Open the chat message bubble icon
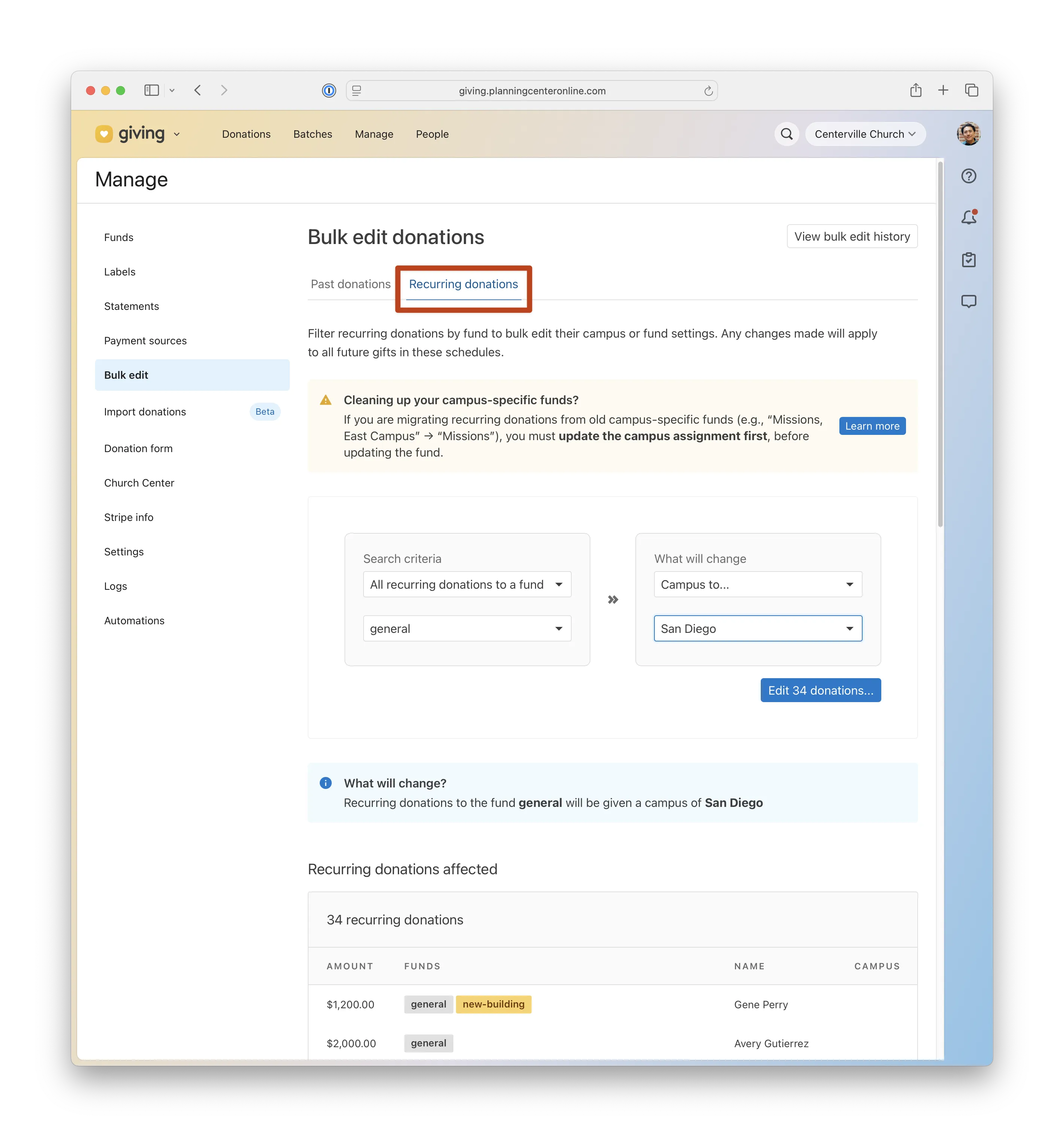Viewport: 1064px width, 1137px height. pos(969,301)
